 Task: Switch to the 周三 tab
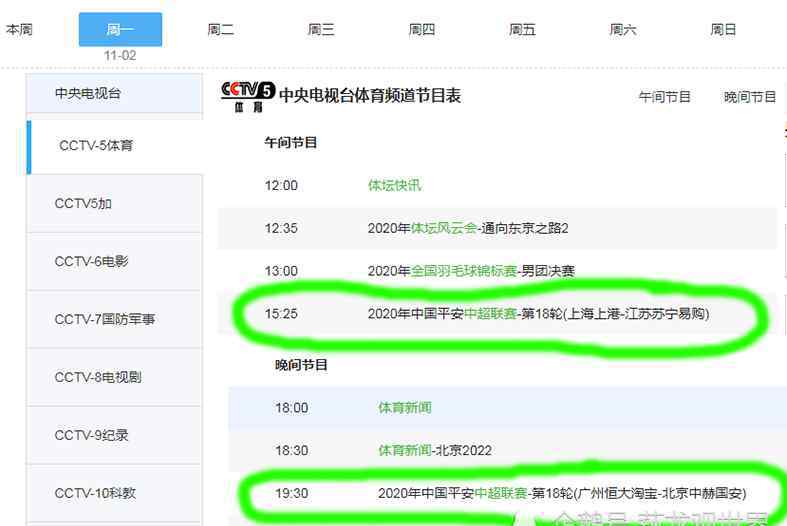pyautogui.click(x=321, y=30)
